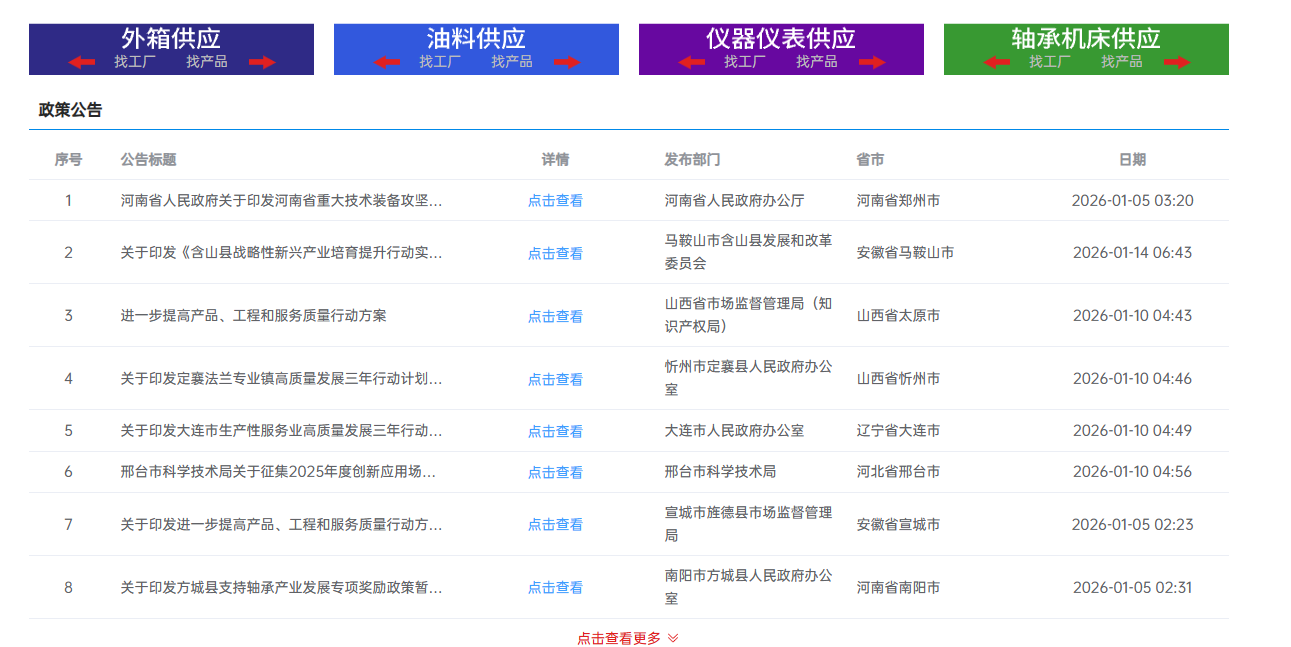Click the 日期 column header

pyautogui.click(x=1132, y=160)
